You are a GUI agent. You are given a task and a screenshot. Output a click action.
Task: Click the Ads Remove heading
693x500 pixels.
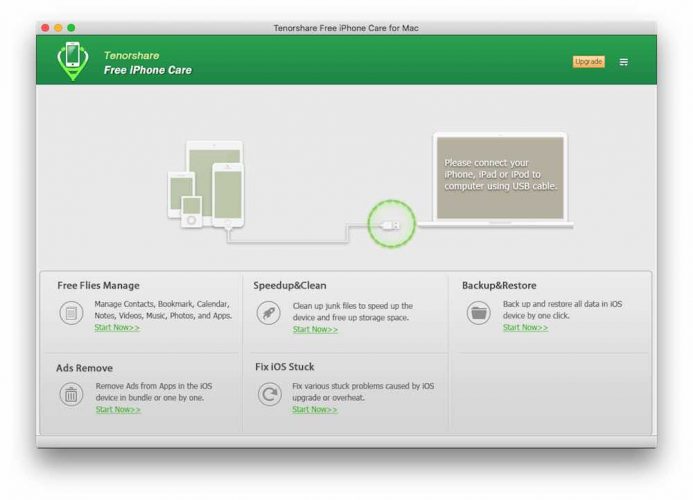84,368
